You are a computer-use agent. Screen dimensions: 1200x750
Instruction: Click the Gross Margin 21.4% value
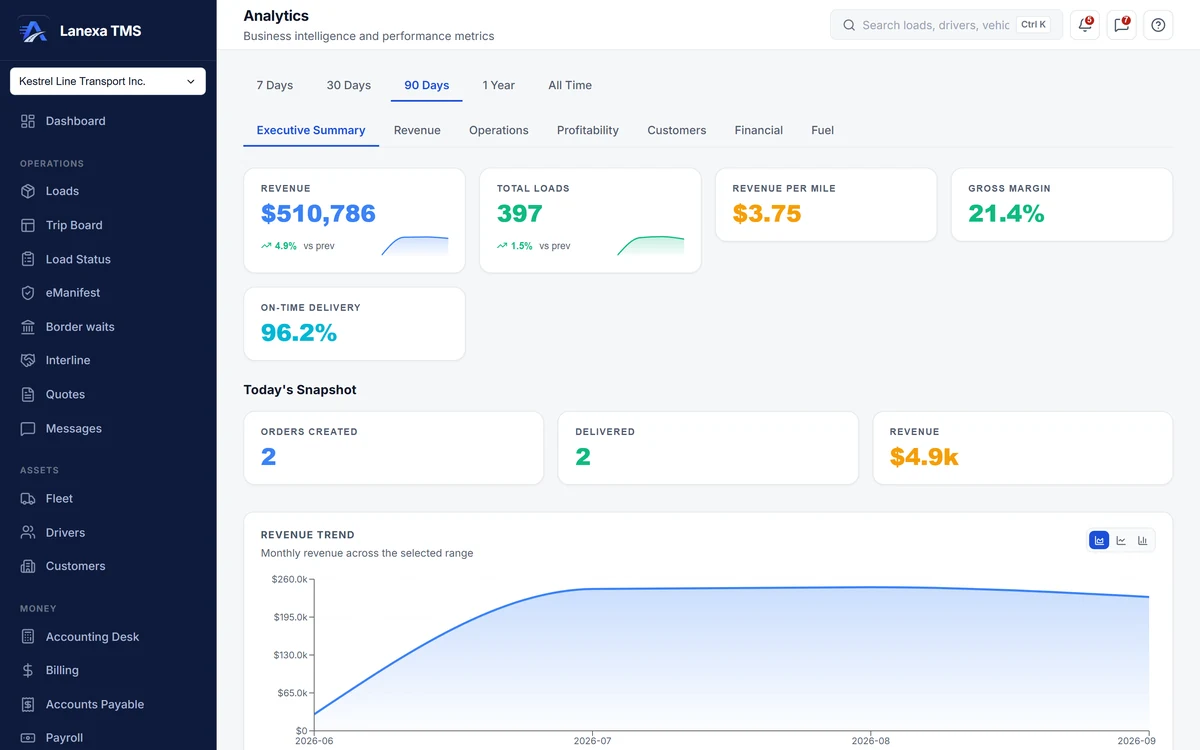click(x=1006, y=213)
